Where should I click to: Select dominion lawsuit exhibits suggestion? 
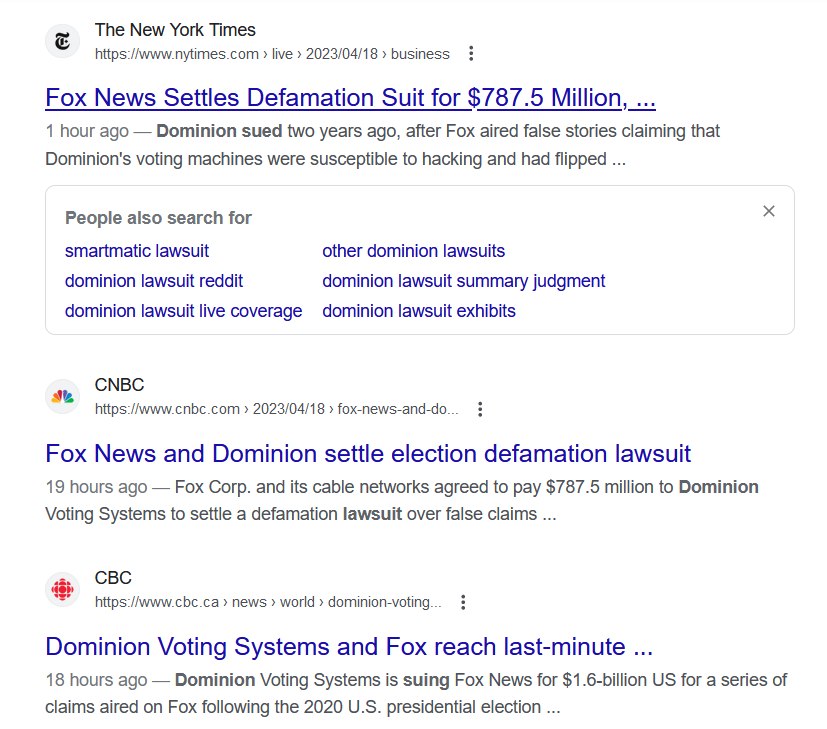[418, 311]
